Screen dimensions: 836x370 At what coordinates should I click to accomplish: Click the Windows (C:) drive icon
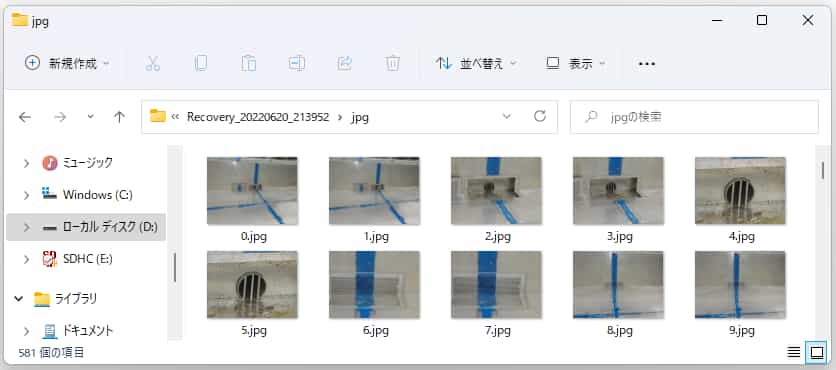click(49, 194)
